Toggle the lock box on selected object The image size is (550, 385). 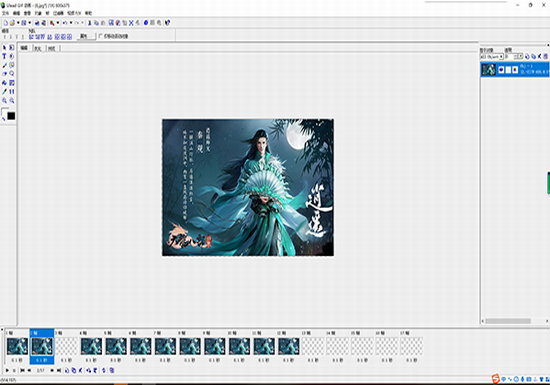click(x=508, y=70)
